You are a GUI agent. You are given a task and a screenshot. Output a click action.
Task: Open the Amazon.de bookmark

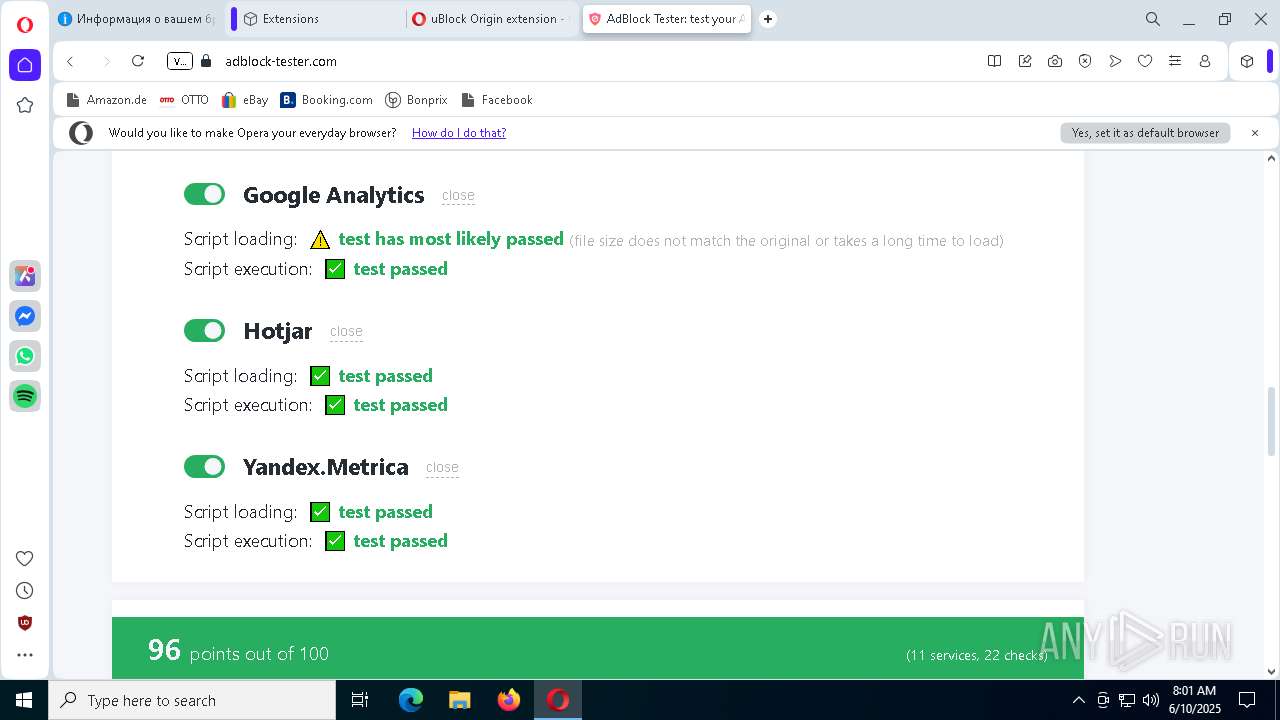point(106,100)
